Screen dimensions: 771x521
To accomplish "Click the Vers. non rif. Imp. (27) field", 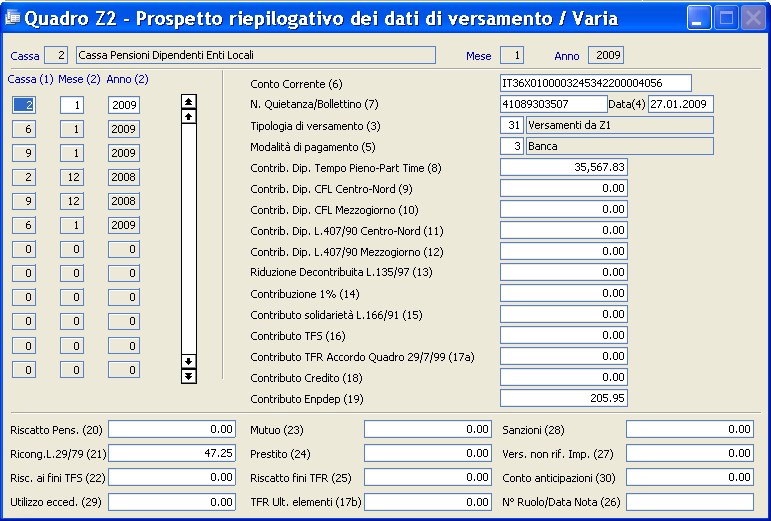I will click(x=690, y=453).
